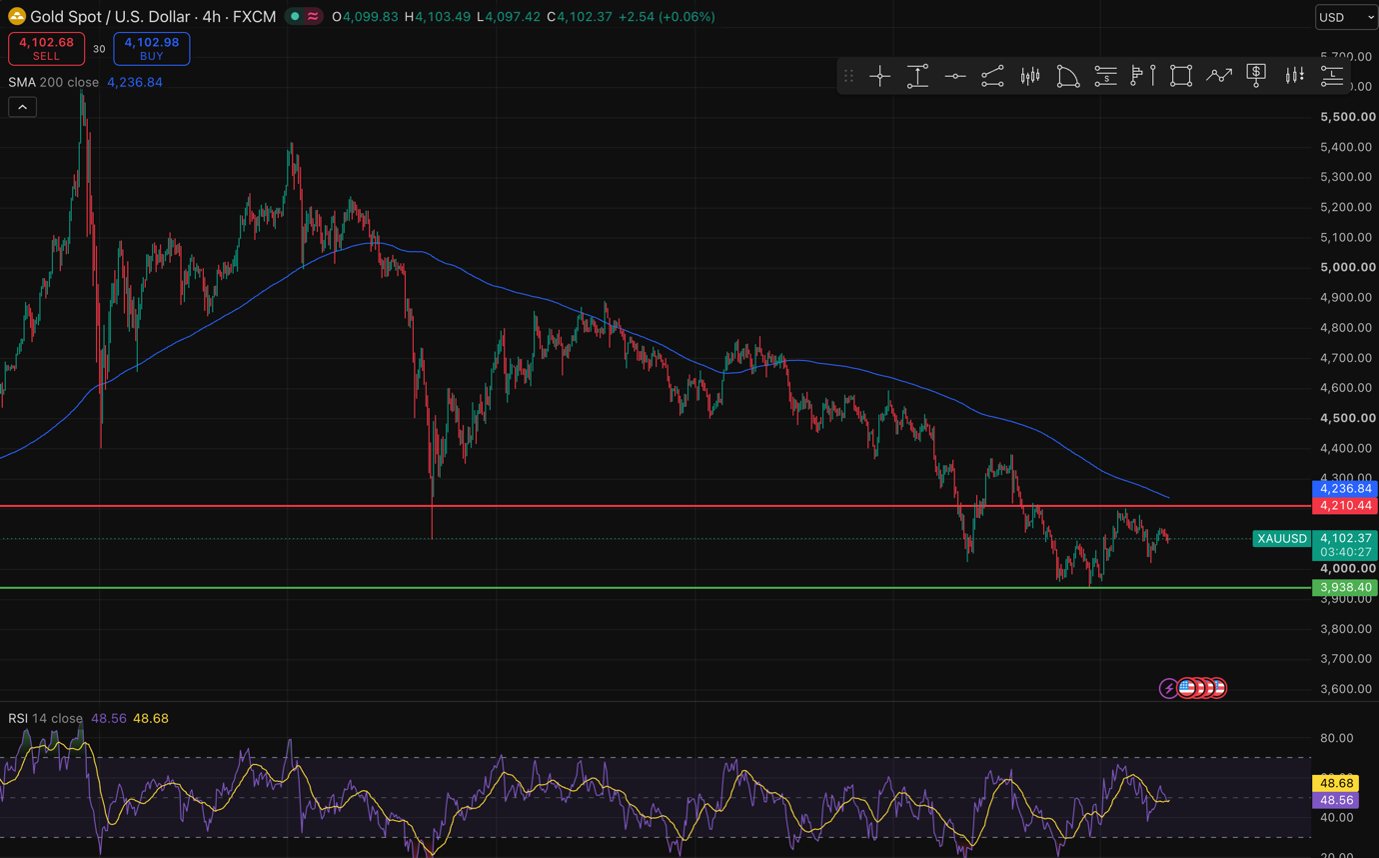Choose the price range measure tool
Image resolution: width=1379 pixels, height=858 pixels.
917,76
